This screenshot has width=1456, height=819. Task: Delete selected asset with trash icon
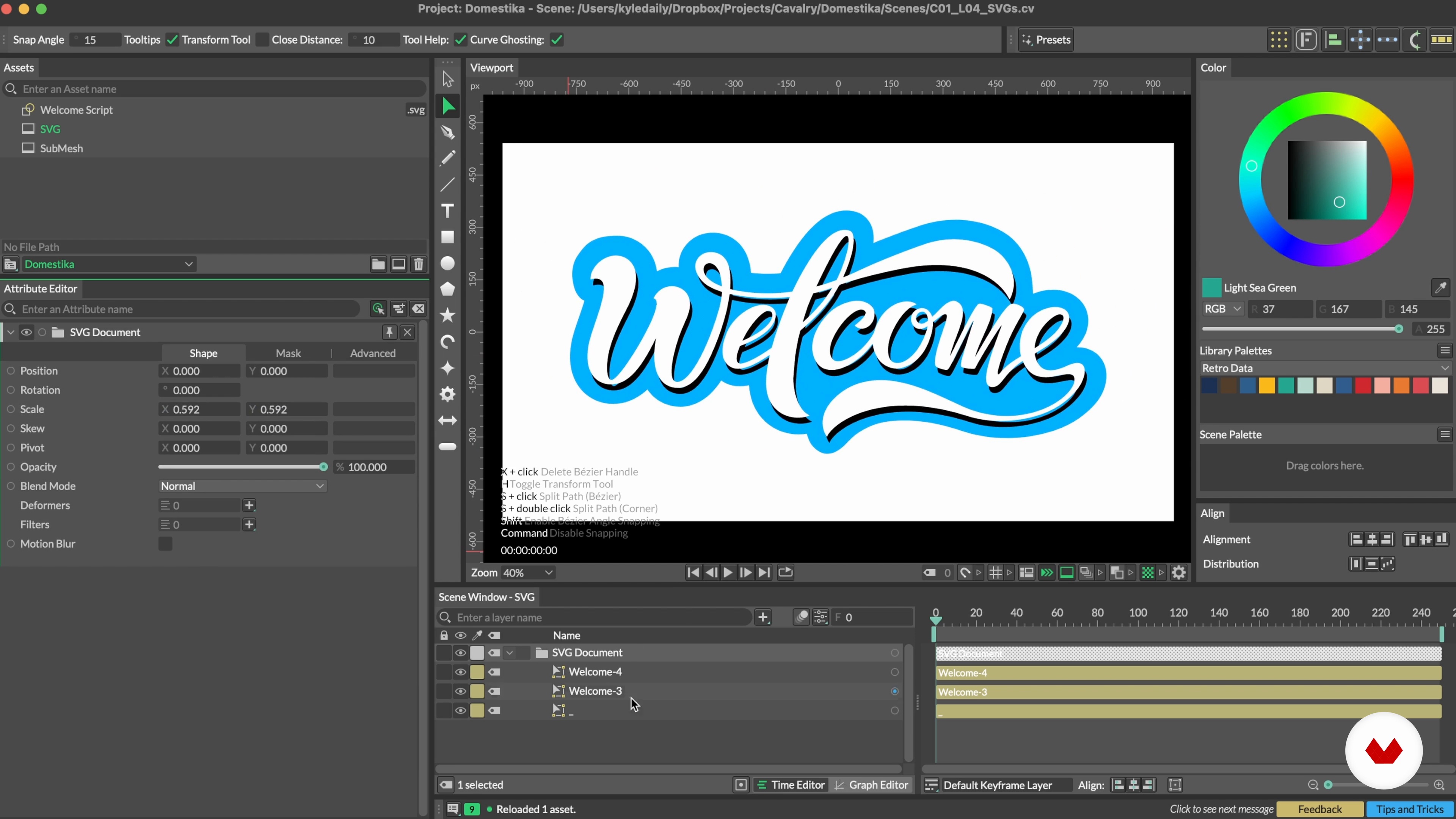click(x=419, y=264)
